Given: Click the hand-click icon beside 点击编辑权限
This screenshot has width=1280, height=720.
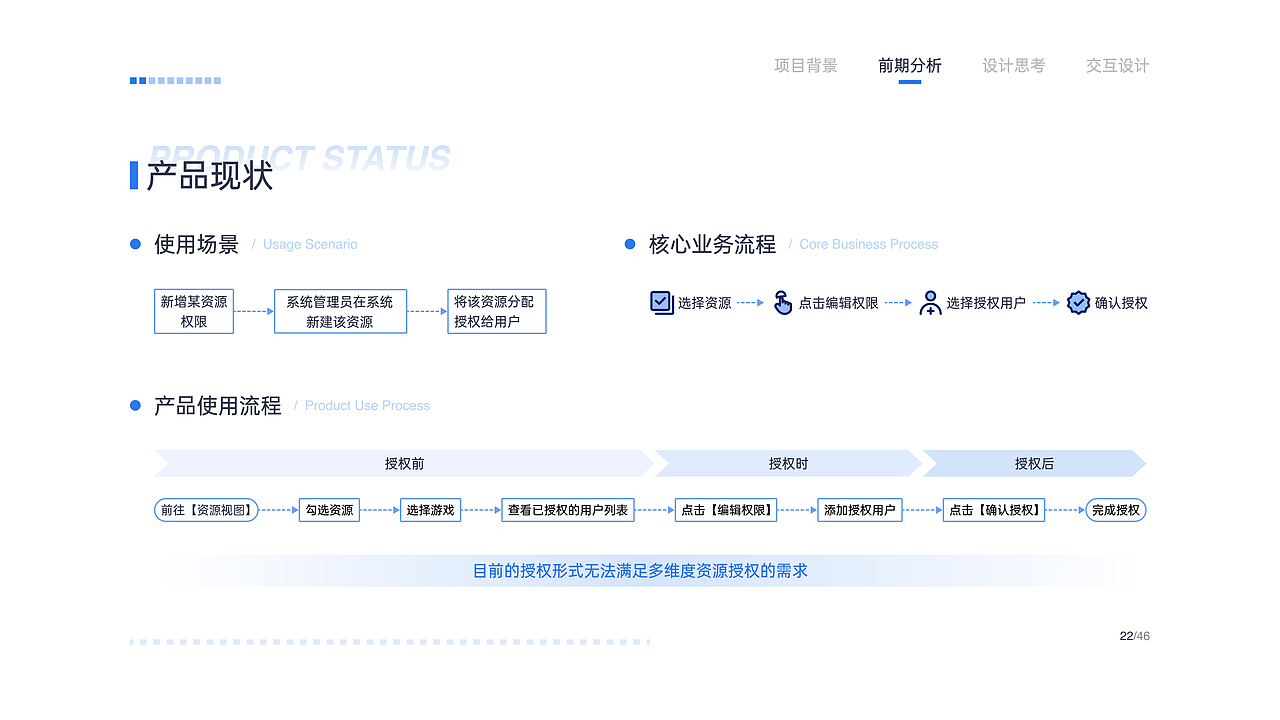Looking at the screenshot, I should pyautogui.click(x=784, y=302).
